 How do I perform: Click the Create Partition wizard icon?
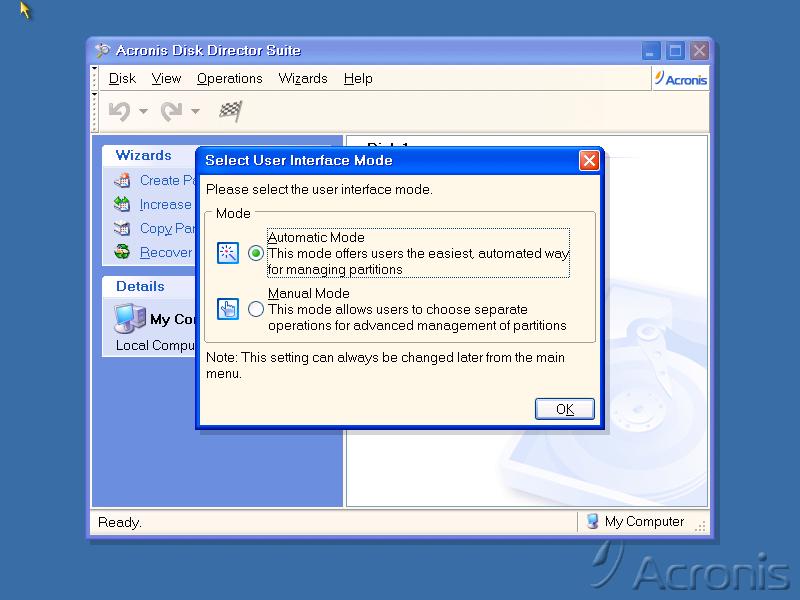[x=122, y=180]
